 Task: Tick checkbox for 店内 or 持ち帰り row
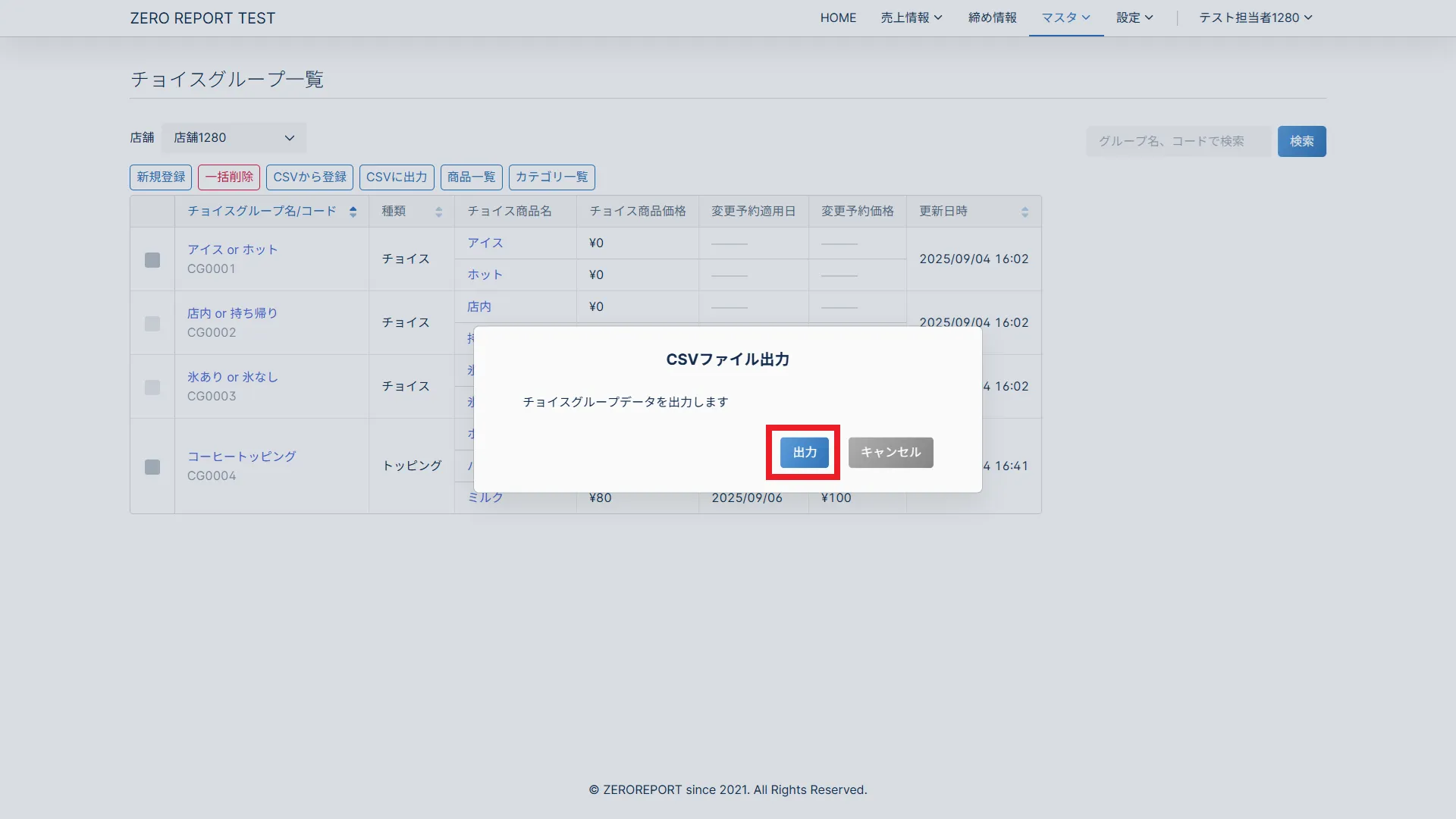(152, 324)
